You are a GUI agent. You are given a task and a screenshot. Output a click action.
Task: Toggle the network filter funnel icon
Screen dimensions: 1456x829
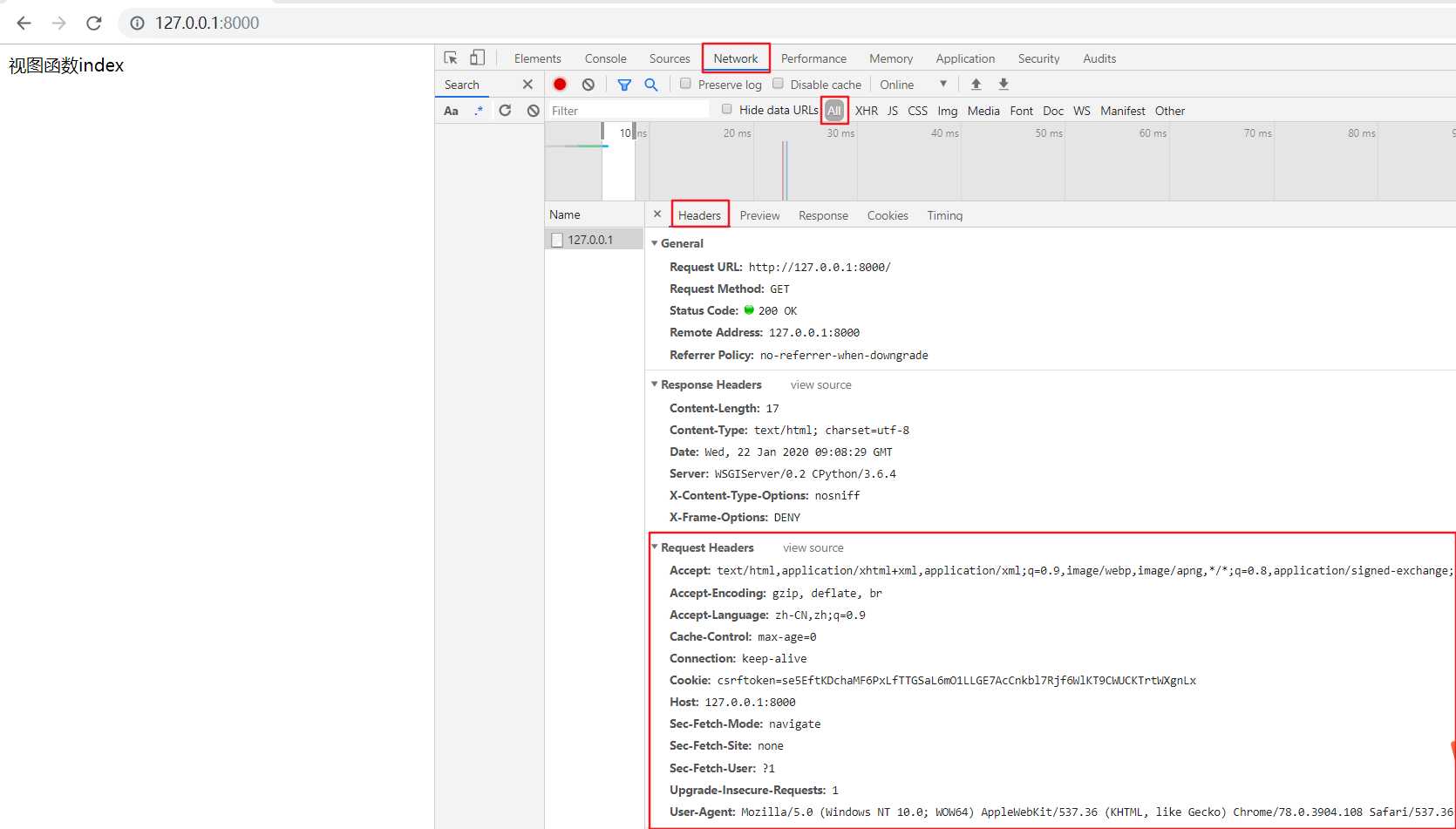tap(624, 85)
